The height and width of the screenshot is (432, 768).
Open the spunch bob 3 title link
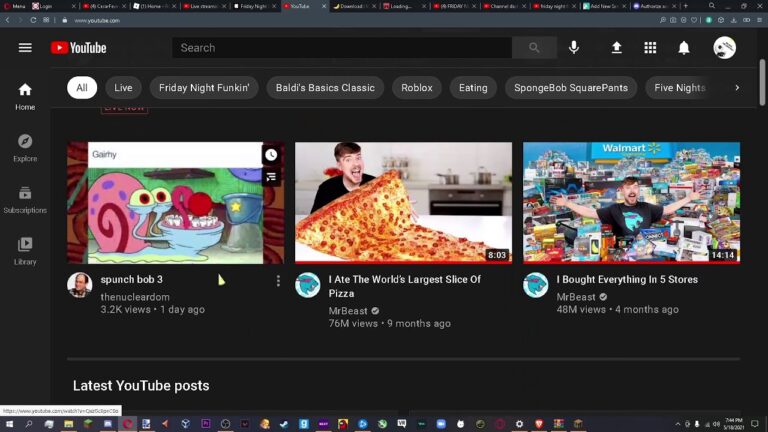tap(131, 279)
